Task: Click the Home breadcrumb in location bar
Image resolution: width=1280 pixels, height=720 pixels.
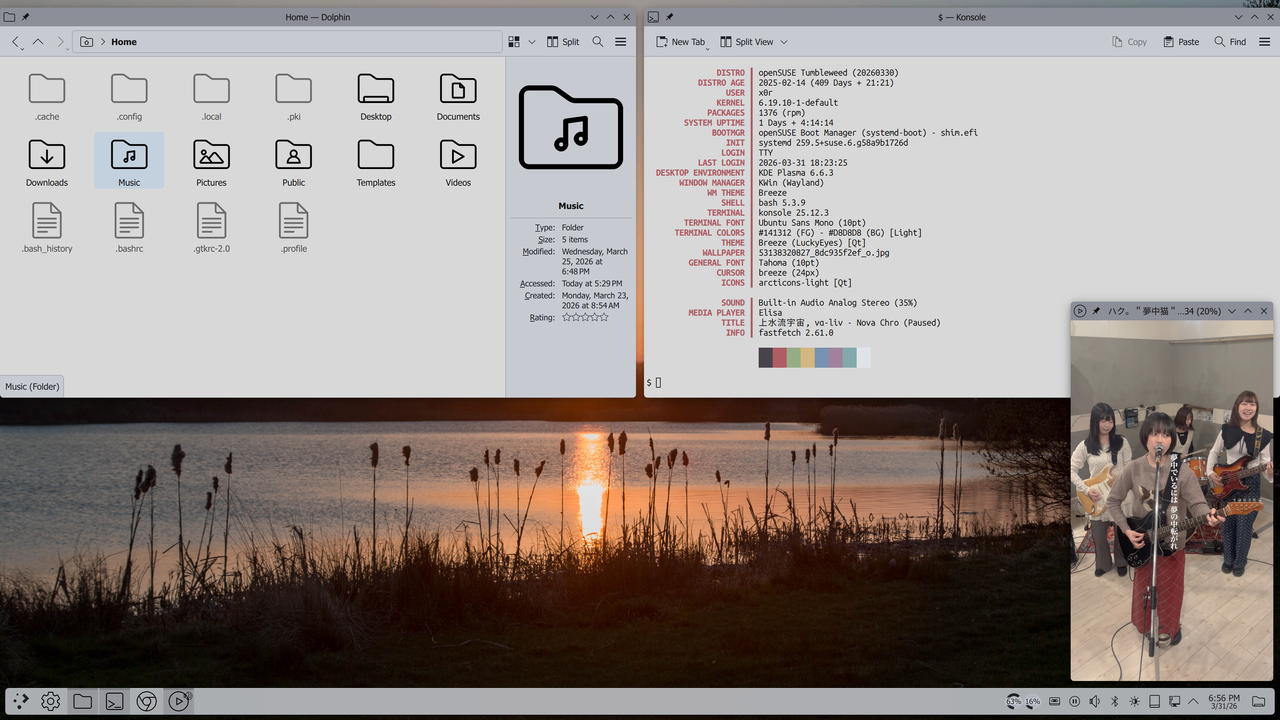Action: pyautogui.click(x=124, y=42)
